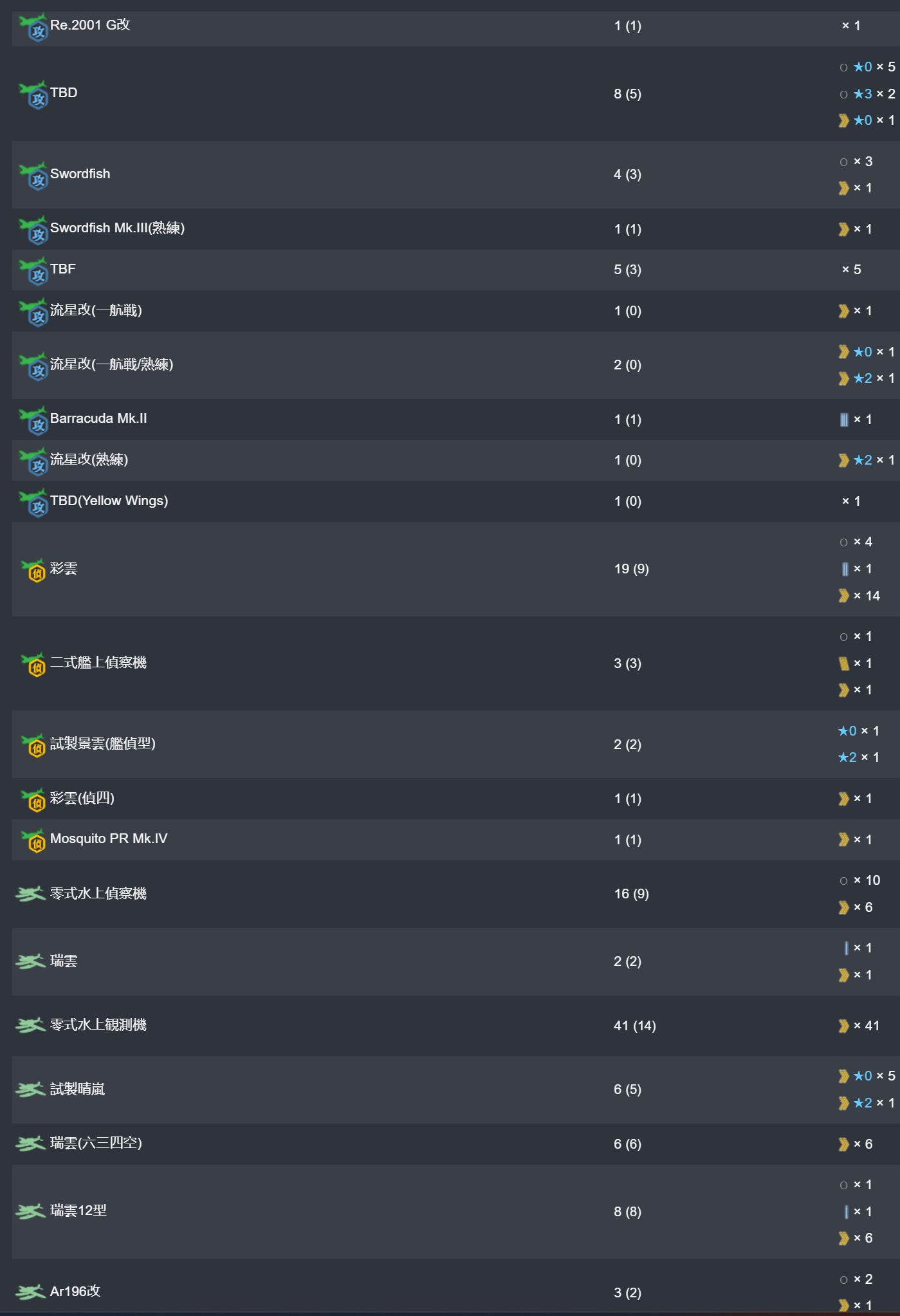Select the 瑞雲(六三四空) row name
900x1316 pixels.
point(96,1144)
